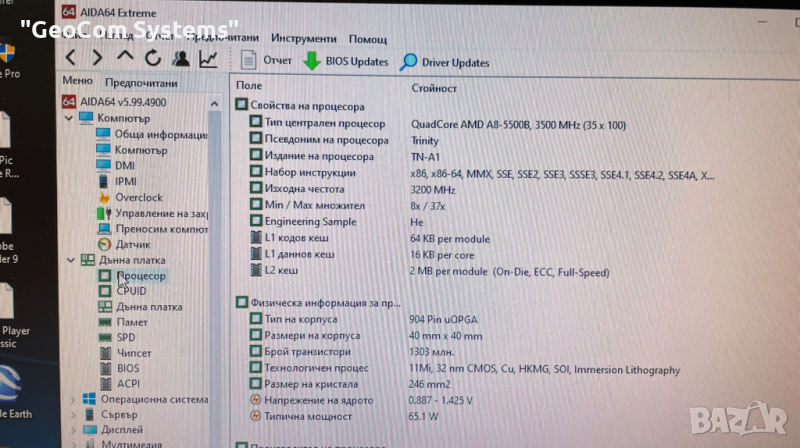Viewport: 800px width, 448px height.
Task: Collapse the Дънна платка tree node
Action: (70, 260)
